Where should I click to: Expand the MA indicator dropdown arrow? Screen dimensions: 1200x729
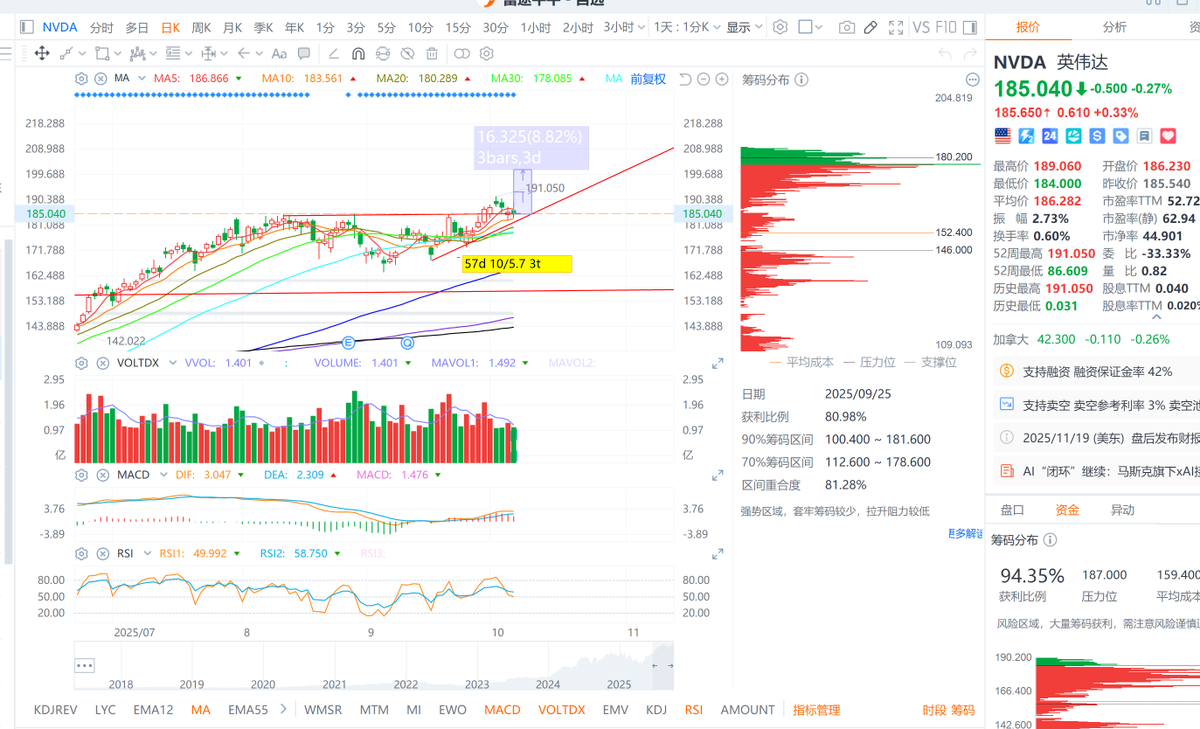pyautogui.click(x=142, y=78)
